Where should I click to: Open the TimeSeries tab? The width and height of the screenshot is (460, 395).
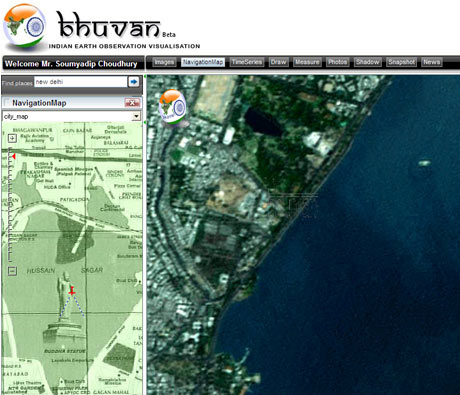247,62
